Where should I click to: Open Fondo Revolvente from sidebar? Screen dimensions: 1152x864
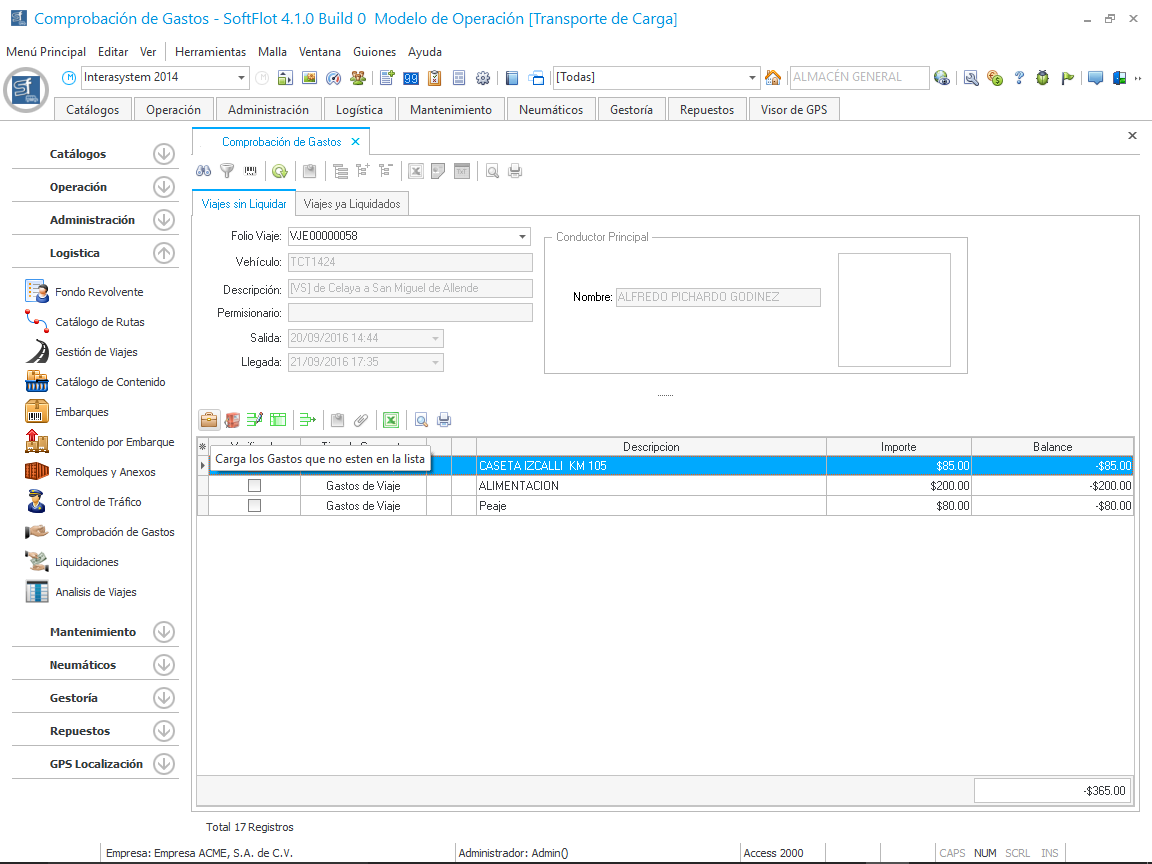click(x=98, y=292)
